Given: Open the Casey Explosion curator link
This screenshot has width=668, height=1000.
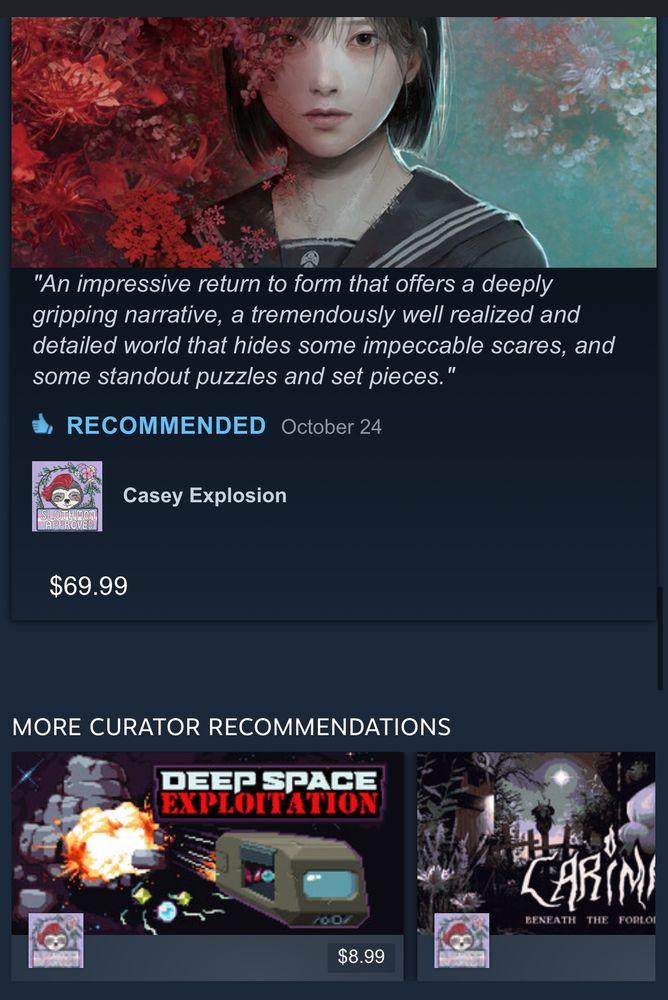Looking at the screenshot, I should tap(205, 496).
